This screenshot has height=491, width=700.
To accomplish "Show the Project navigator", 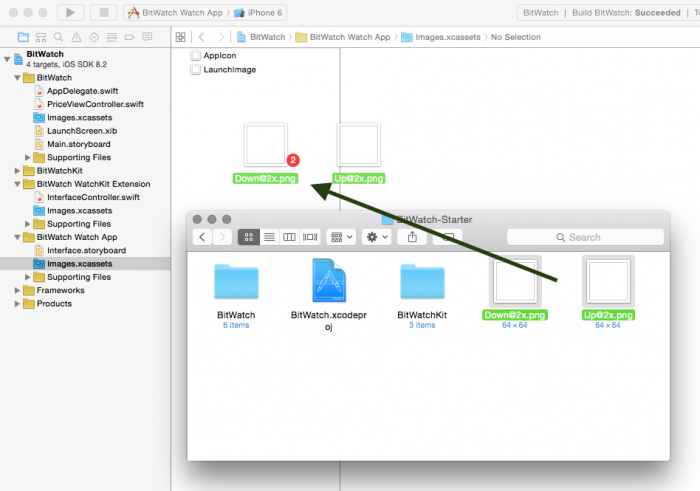I will (23, 37).
